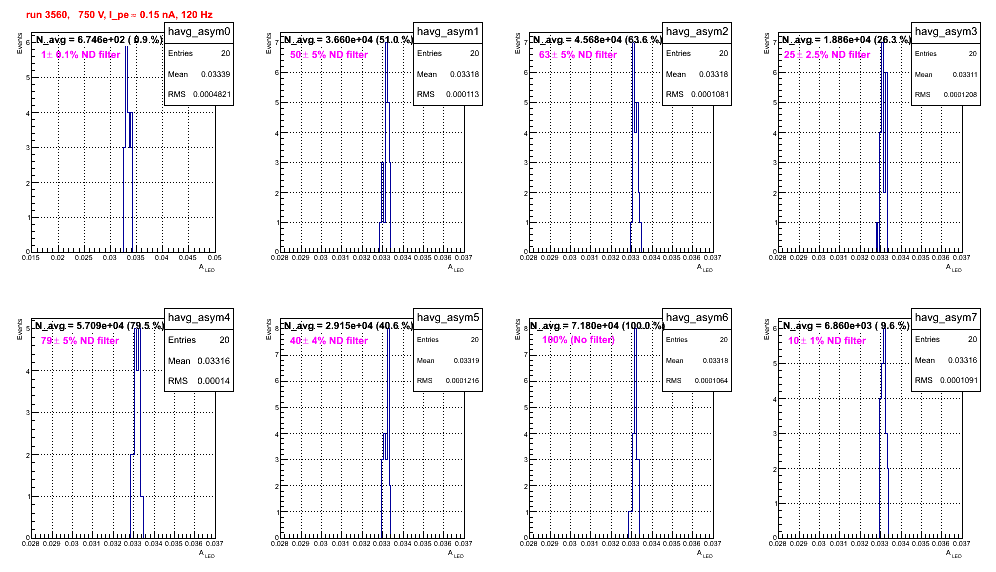The width and height of the screenshot is (996, 572).
Task: Click the N_avg = 7.180e+04 label
Action: pos(597,325)
